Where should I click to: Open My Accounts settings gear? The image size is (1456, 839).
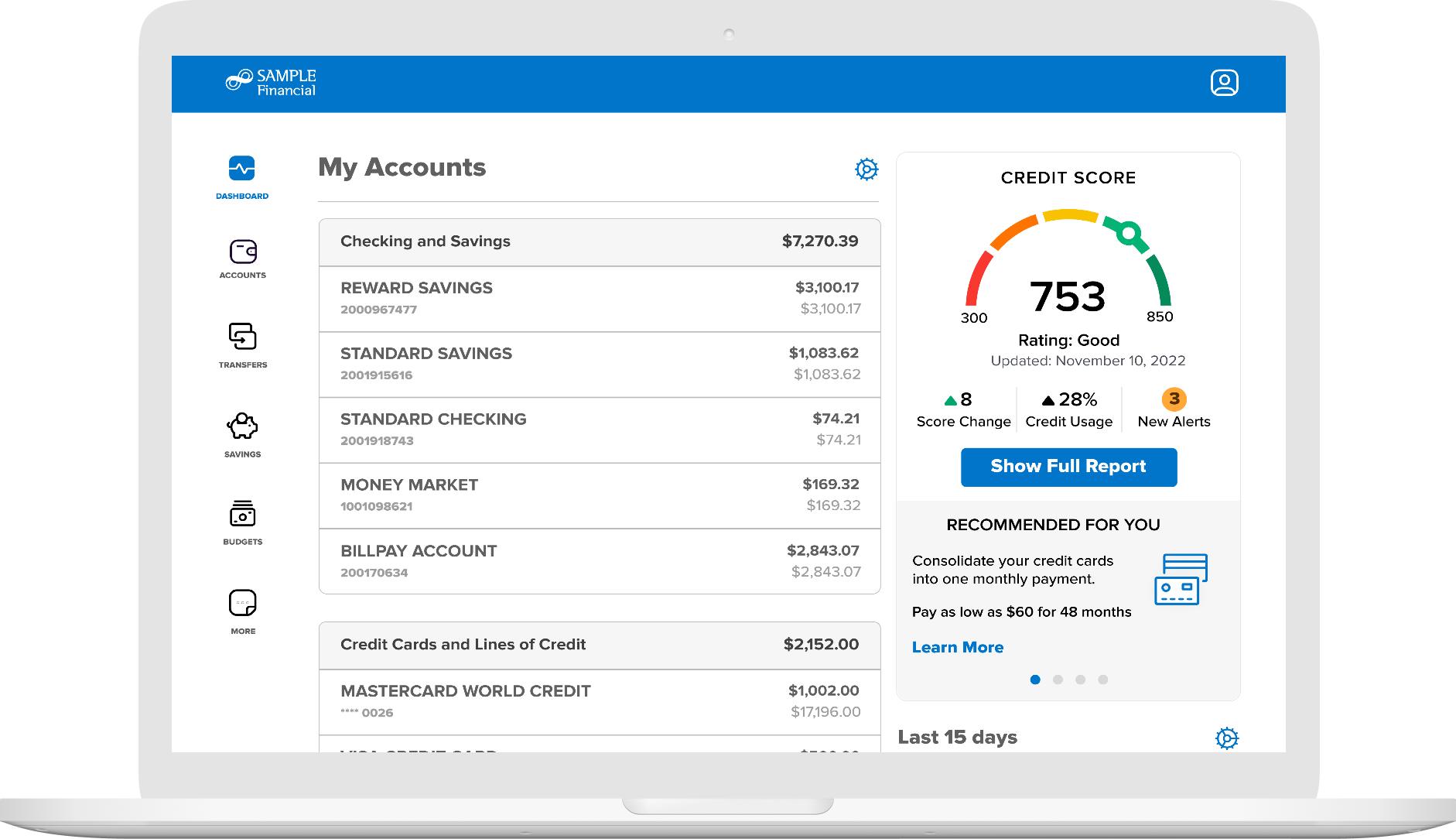pyautogui.click(x=866, y=169)
